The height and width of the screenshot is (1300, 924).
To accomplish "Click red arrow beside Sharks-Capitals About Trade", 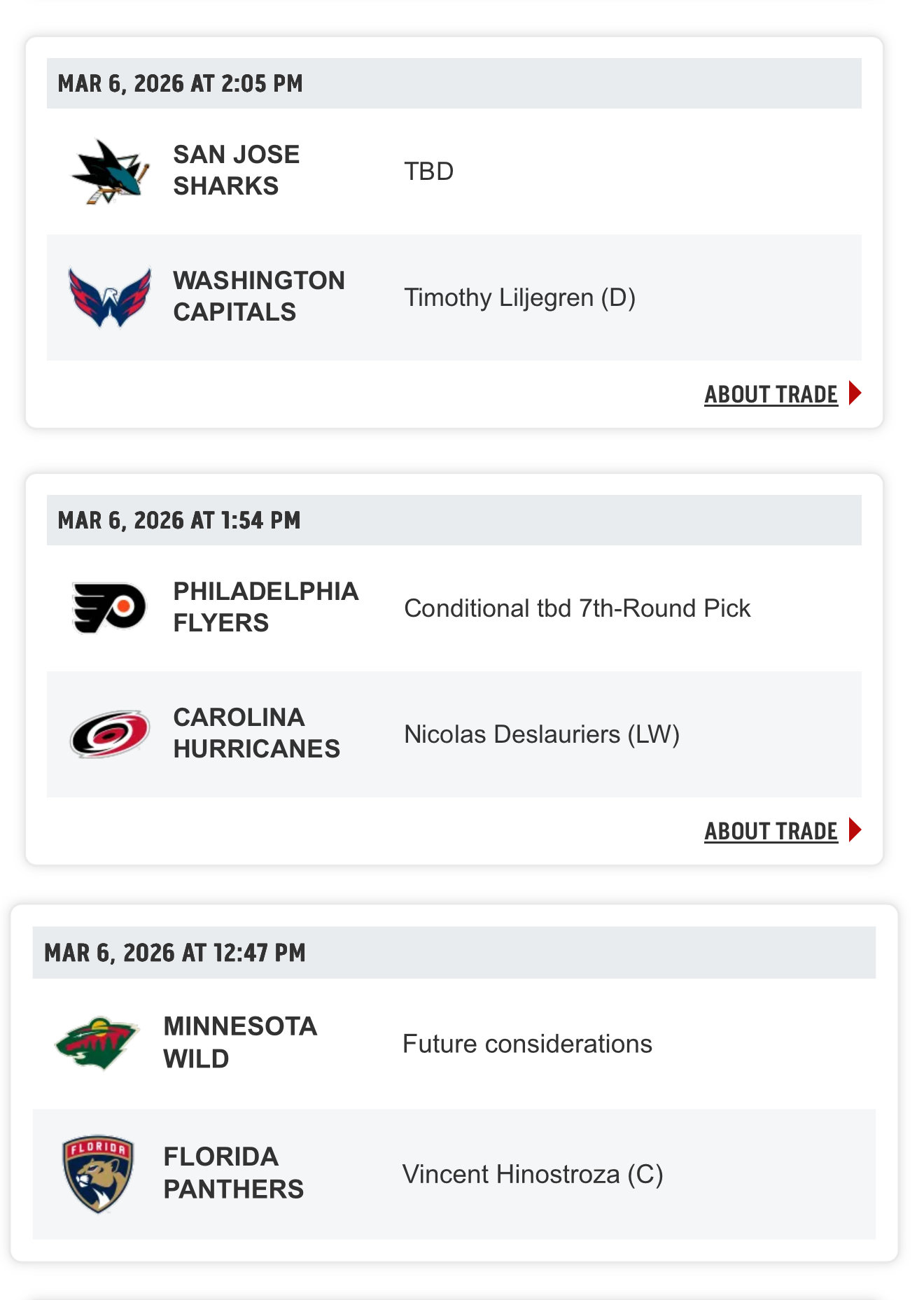I will (x=855, y=393).
